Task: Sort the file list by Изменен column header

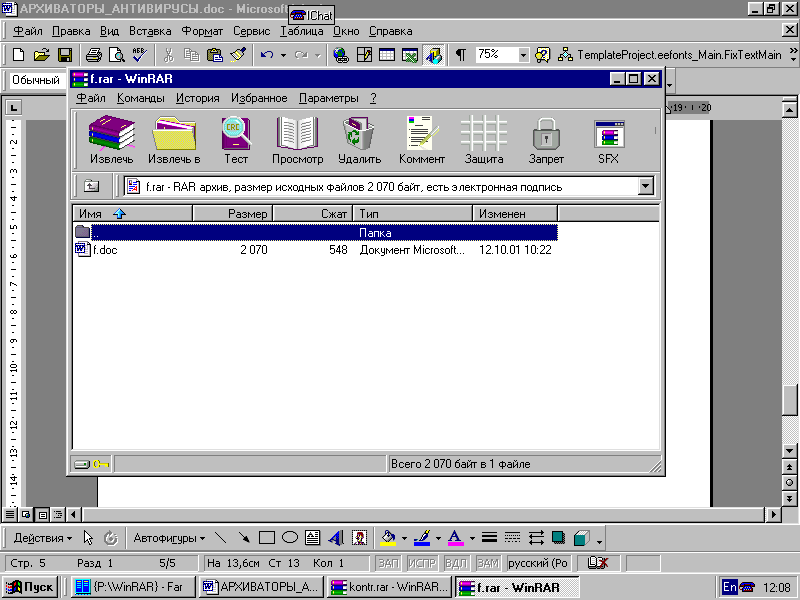Action: (515, 214)
